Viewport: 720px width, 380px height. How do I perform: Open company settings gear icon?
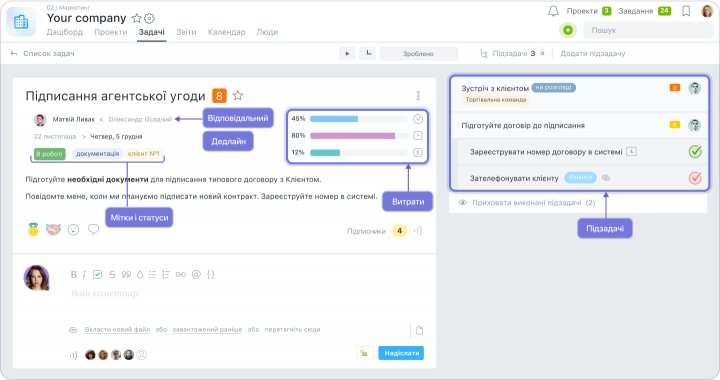click(x=150, y=18)
